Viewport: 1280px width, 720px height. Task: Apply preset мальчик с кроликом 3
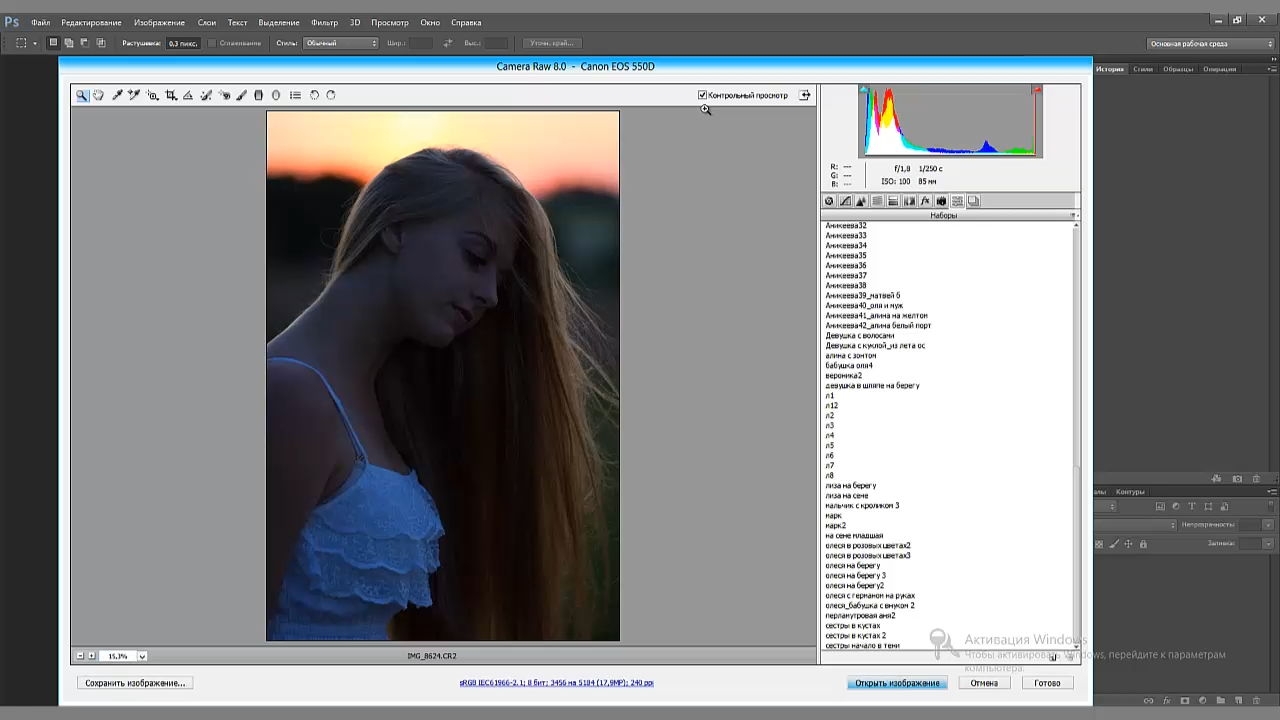click(862, 506)
